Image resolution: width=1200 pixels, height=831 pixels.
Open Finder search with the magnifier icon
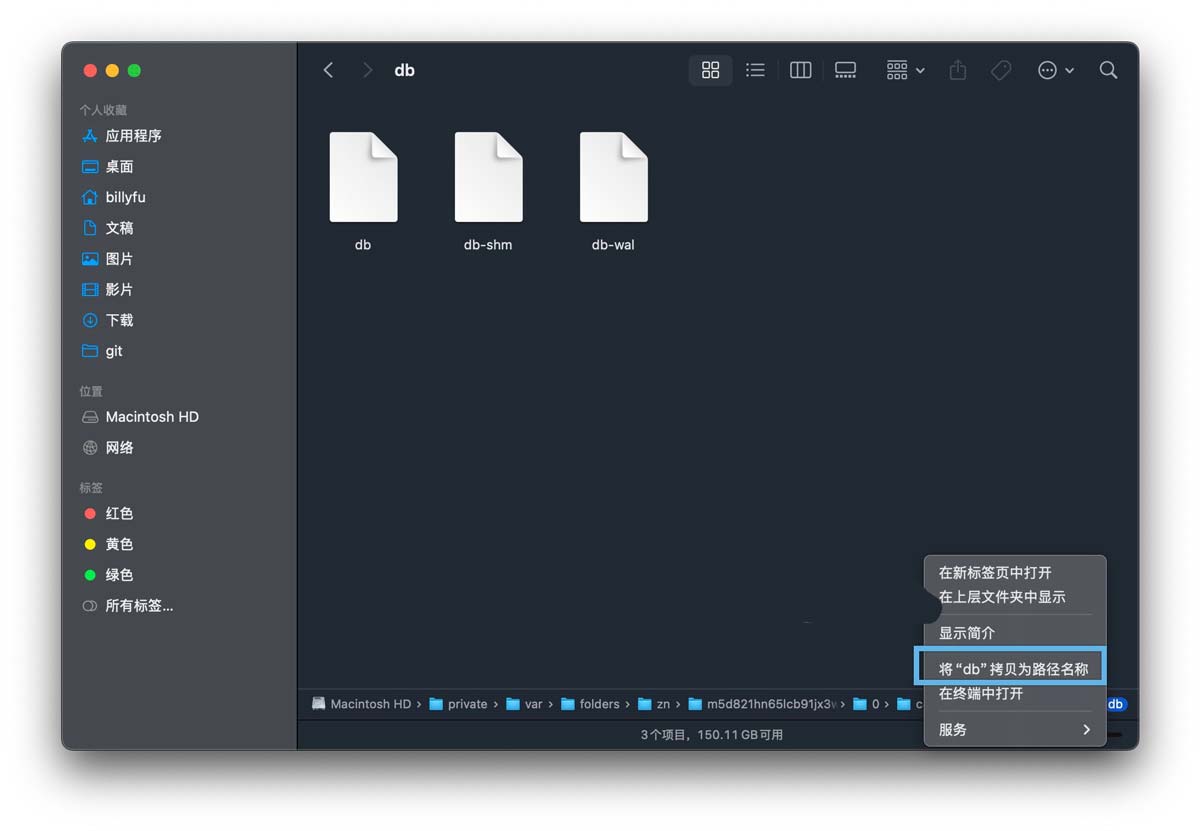click(1108, 70)
